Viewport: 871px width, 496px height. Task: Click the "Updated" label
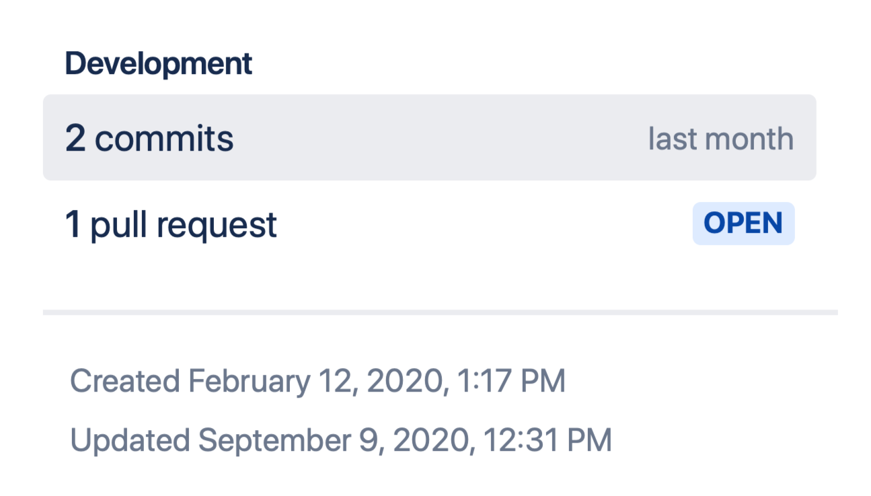(x=130, y=440)
